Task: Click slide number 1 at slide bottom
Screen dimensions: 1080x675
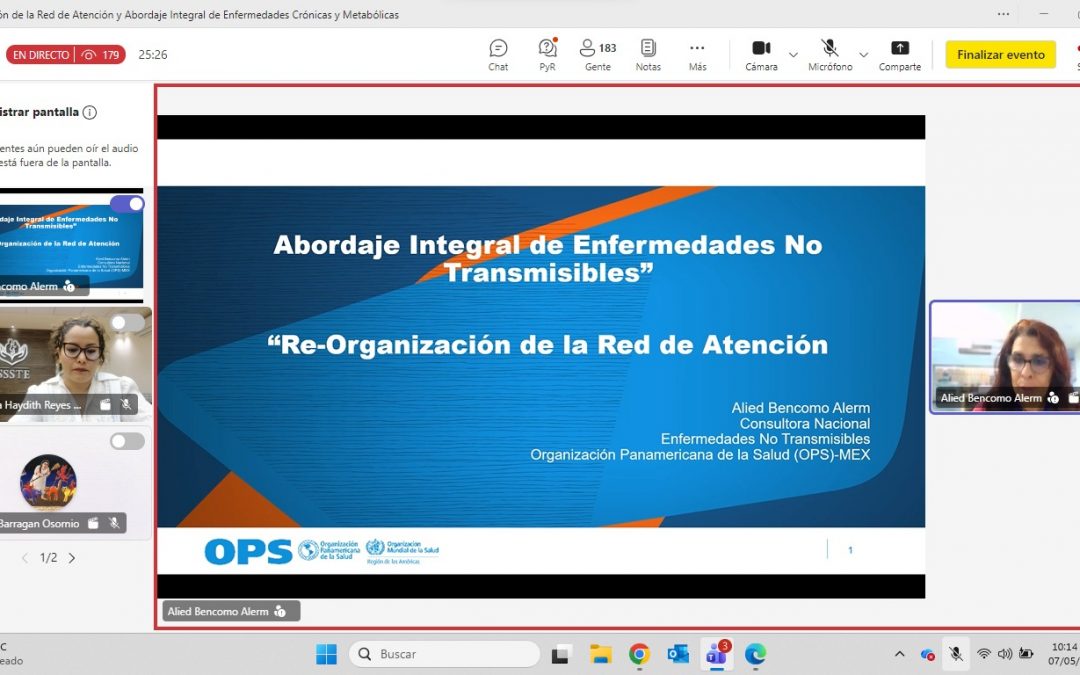Action: click(851, 550)
